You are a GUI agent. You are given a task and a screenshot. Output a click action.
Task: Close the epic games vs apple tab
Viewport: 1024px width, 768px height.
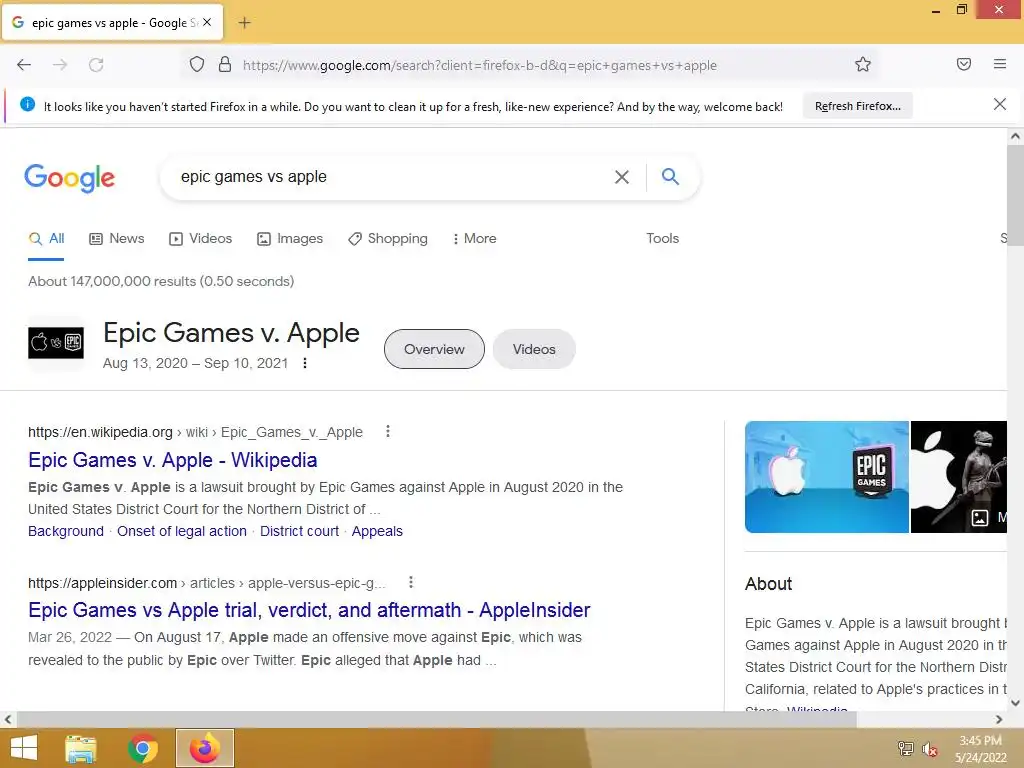tap(207, 22)
